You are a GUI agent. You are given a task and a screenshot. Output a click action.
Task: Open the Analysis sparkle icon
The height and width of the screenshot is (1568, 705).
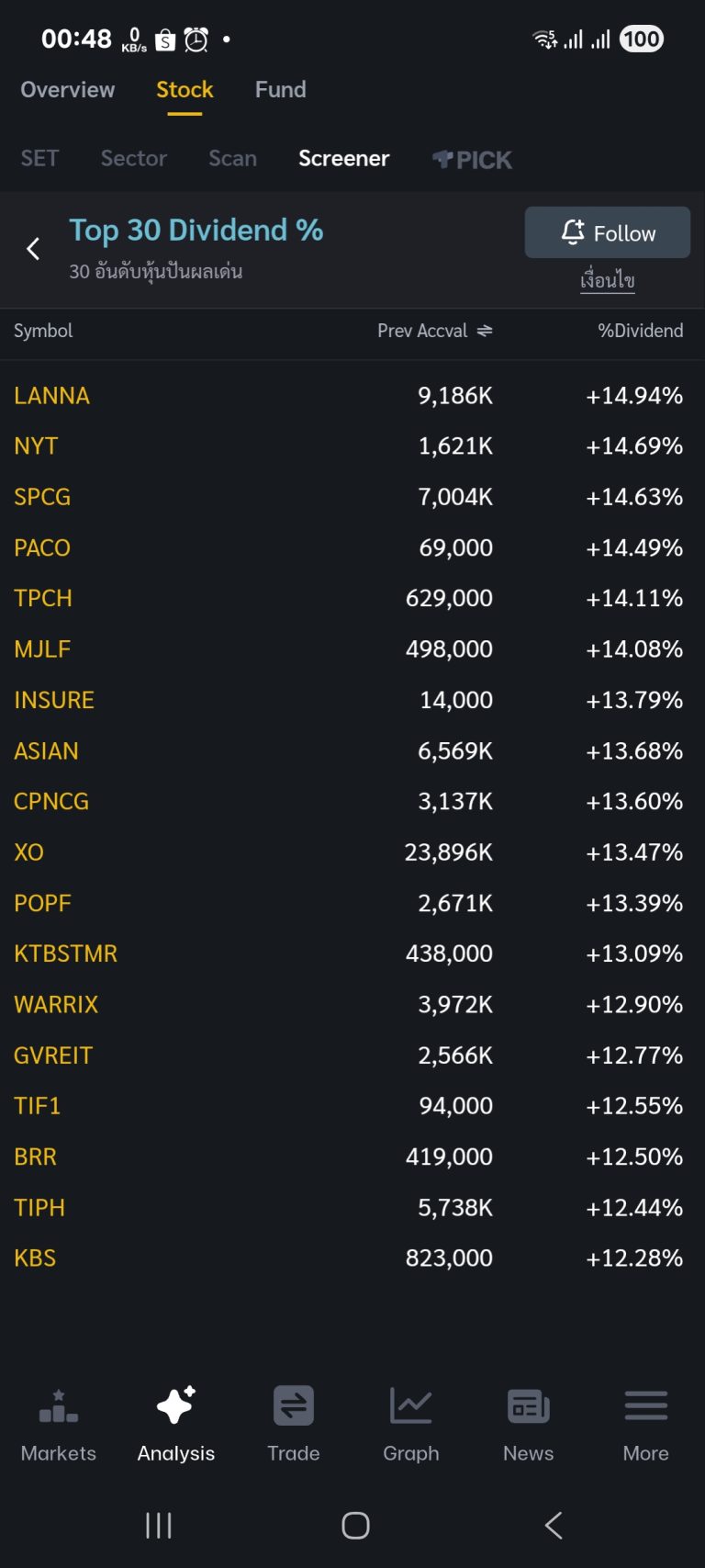click(x=175, y=1406)
